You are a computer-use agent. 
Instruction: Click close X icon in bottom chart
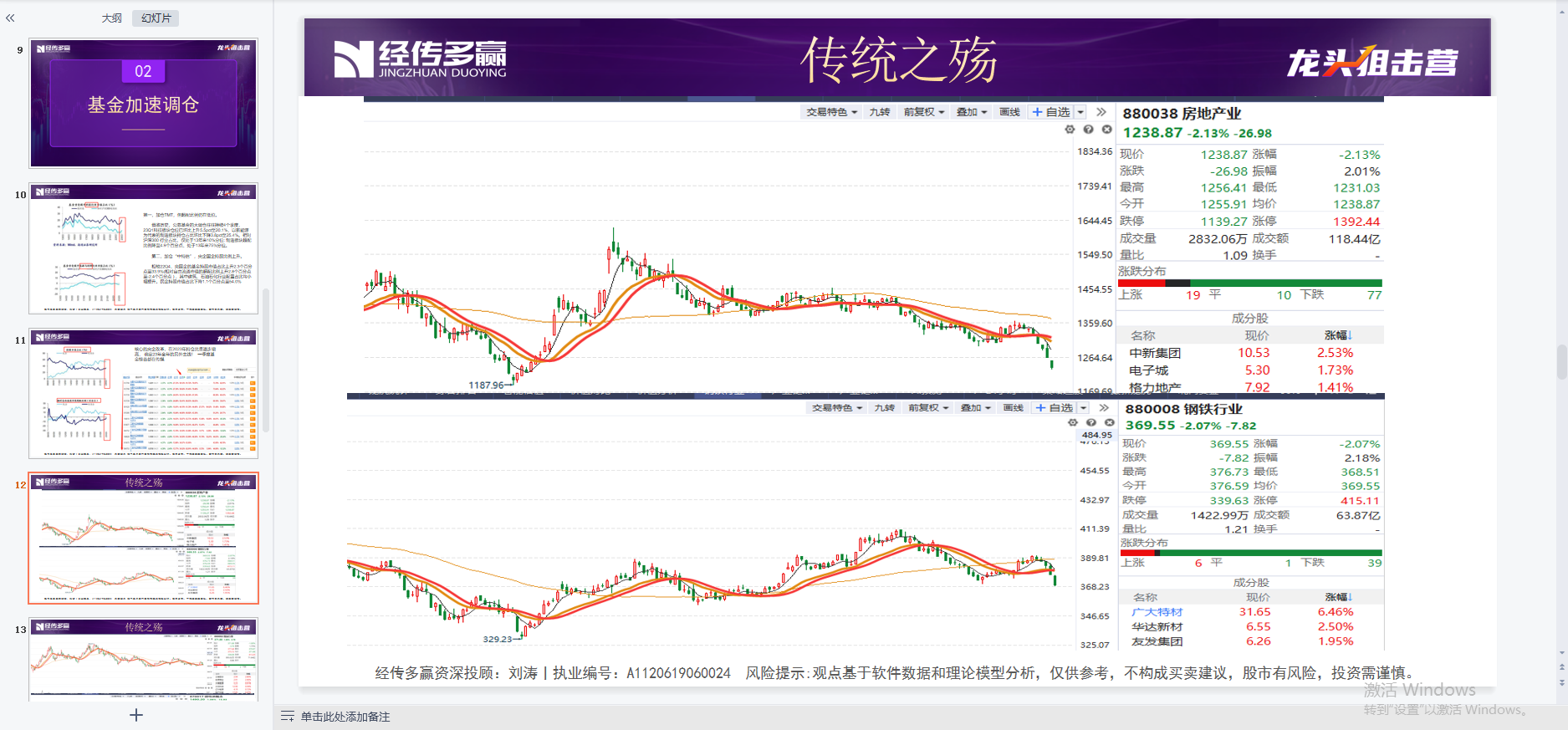tap(1109, 423)
